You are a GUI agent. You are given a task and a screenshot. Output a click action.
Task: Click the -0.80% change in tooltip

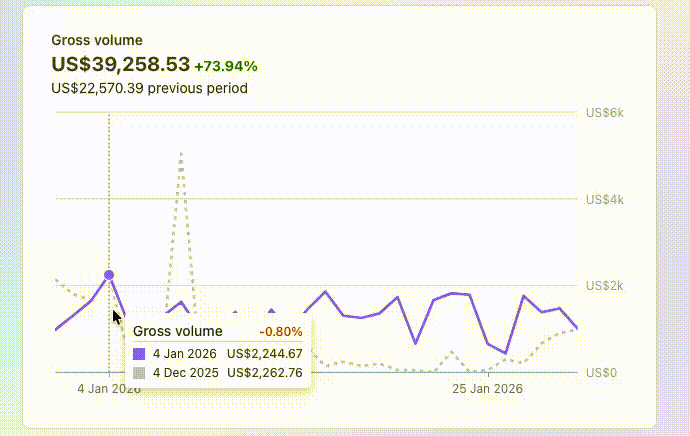(x=280, y=331)
